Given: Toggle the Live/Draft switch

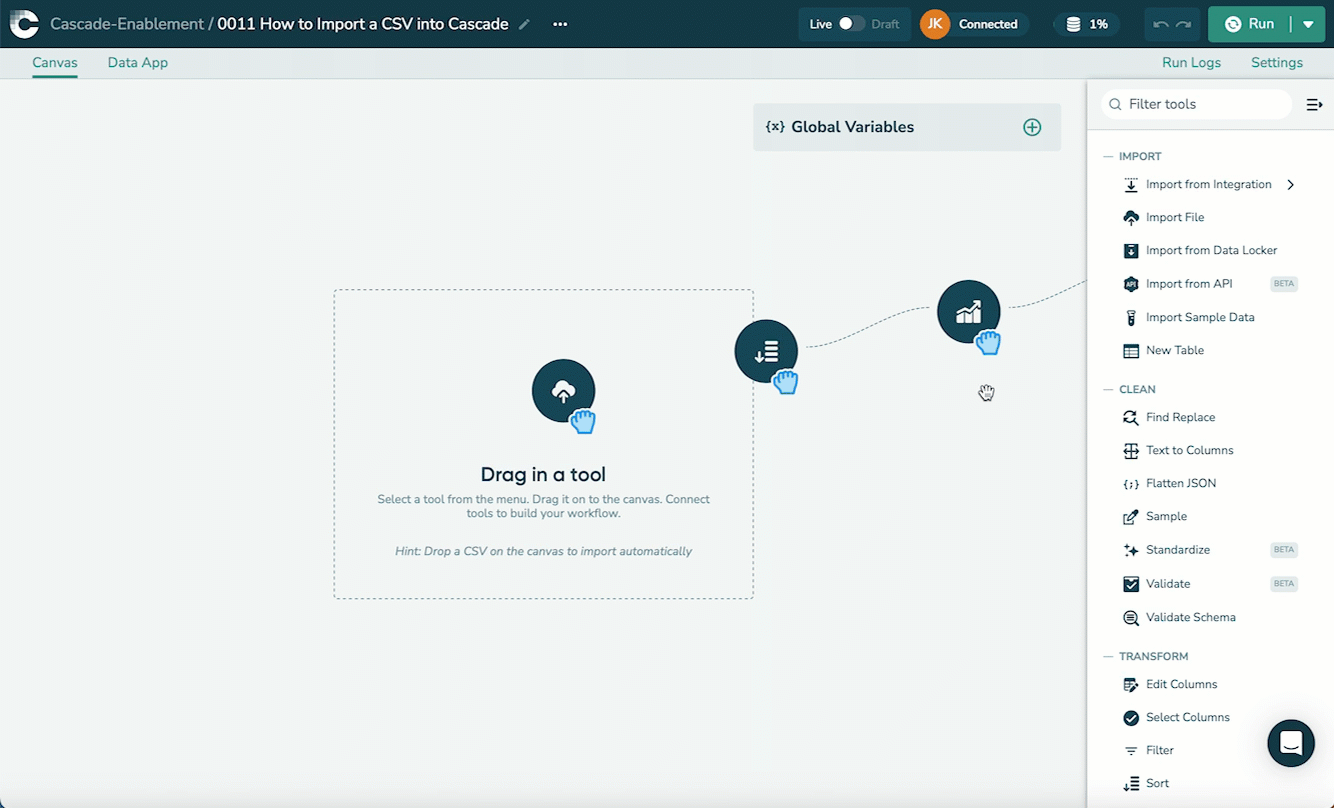Looking at the screenshot, I should point(851,24).
